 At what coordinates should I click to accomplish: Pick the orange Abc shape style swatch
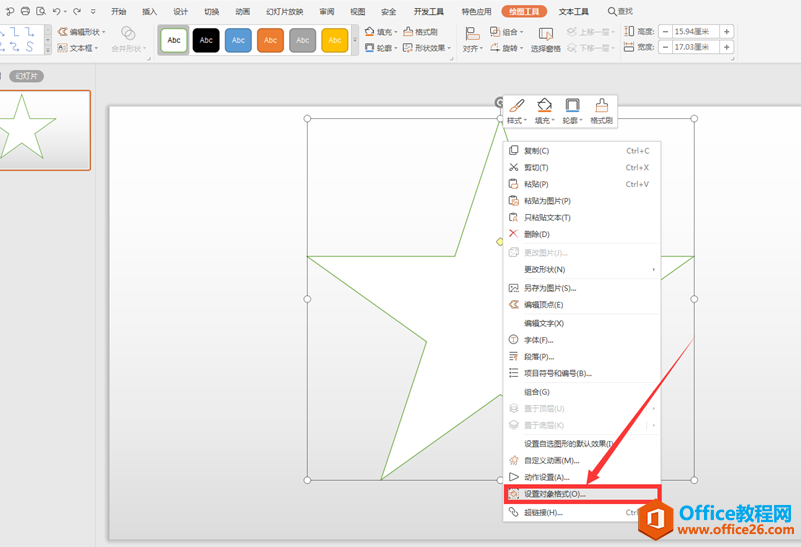[x=270, y=40]
